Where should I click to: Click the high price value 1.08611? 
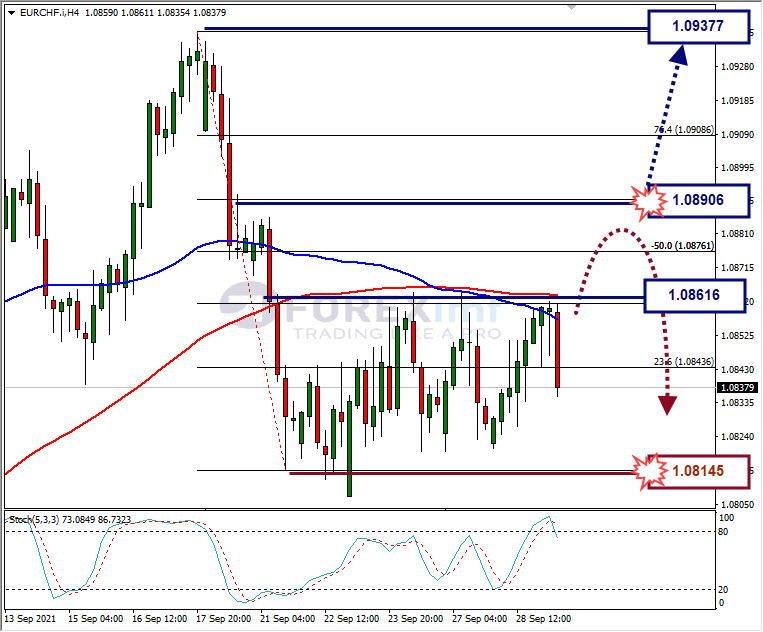point(137,13)
